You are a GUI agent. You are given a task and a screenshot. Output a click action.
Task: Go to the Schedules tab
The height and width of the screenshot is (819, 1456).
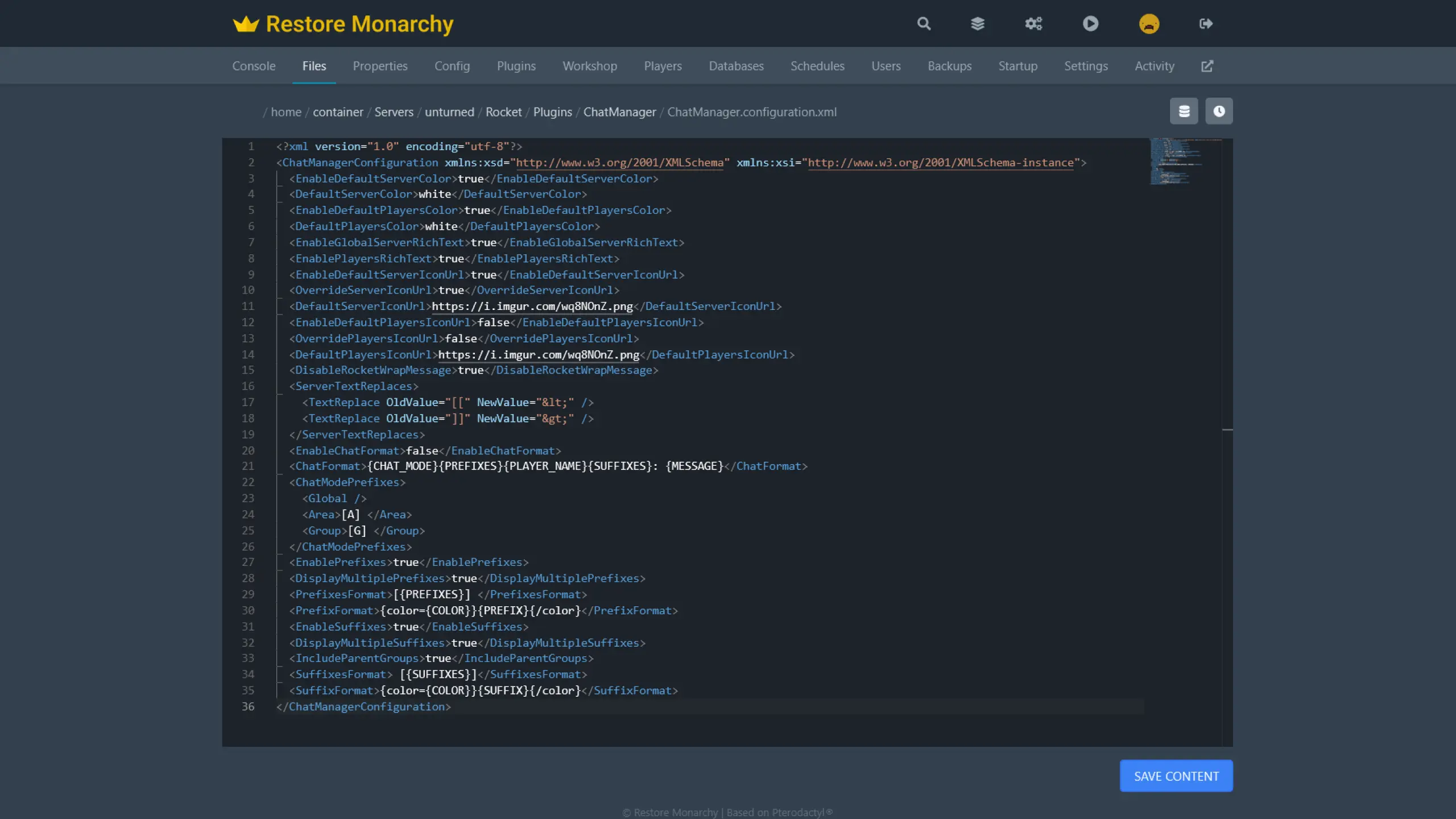(817, 66)
